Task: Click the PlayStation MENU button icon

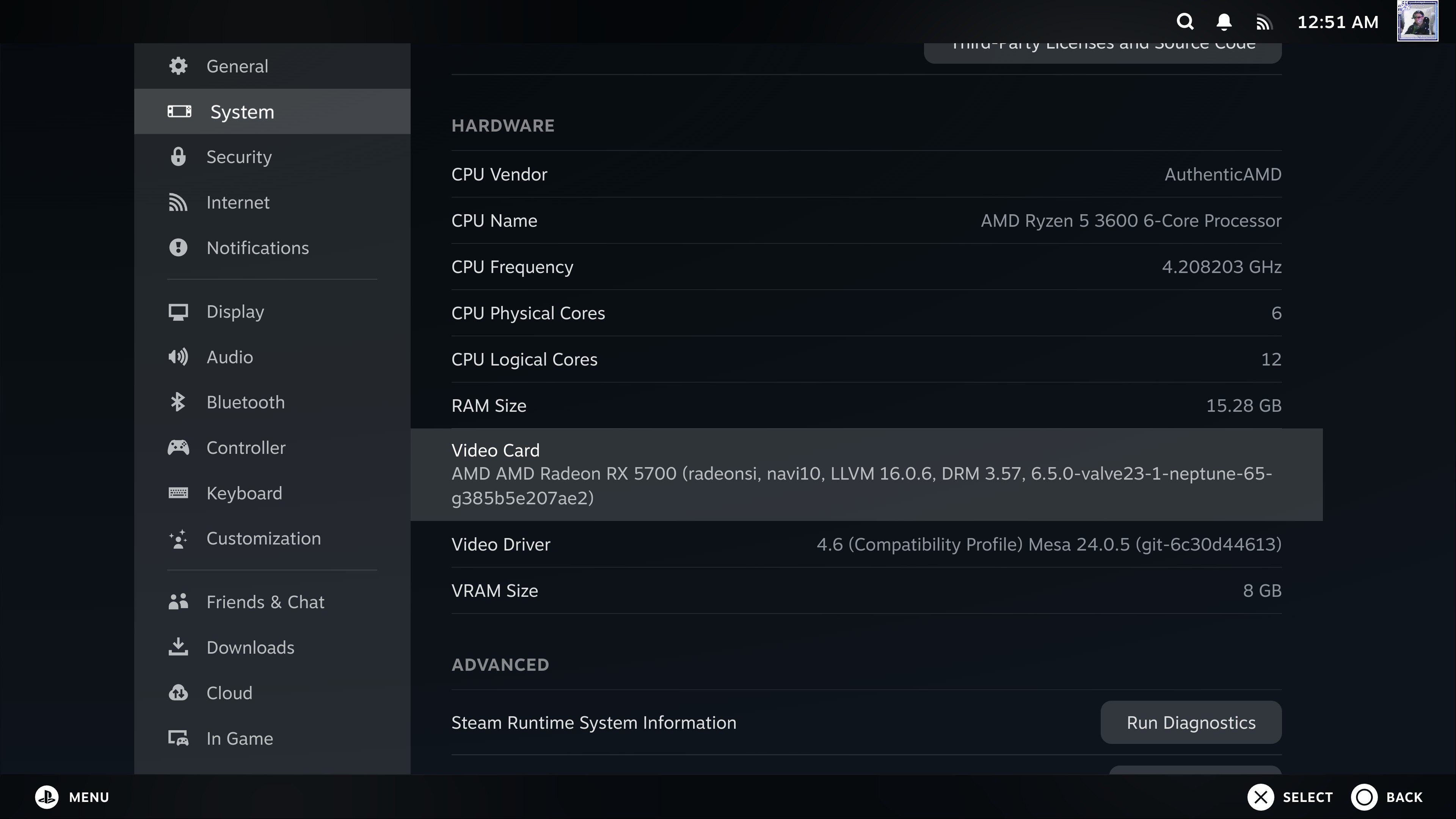Action: [x=47, y=797]
